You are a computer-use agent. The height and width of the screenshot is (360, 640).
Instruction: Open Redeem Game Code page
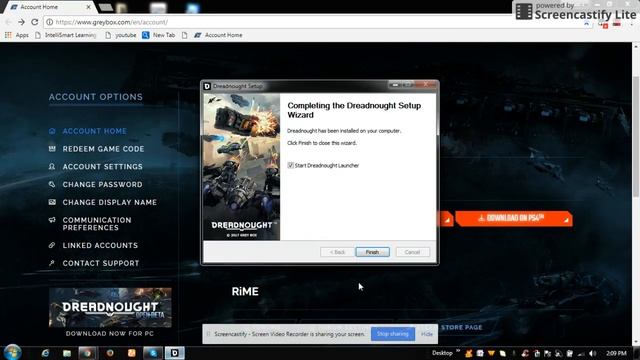(103, 149)
